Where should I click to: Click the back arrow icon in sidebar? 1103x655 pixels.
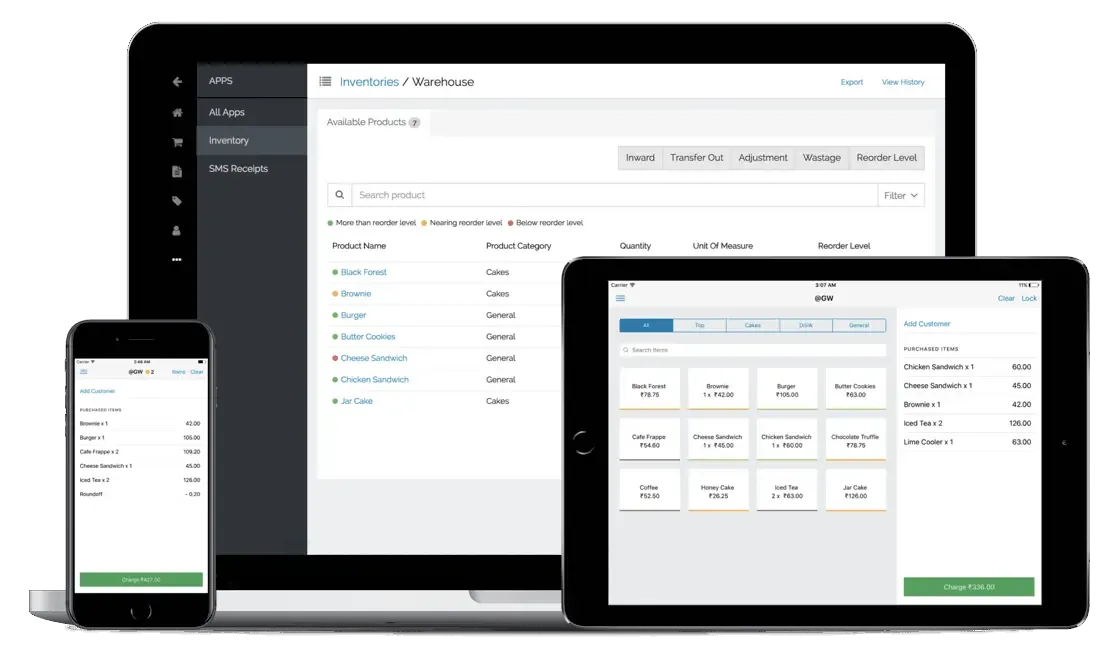pyautogui.click(x=177, y=82)
